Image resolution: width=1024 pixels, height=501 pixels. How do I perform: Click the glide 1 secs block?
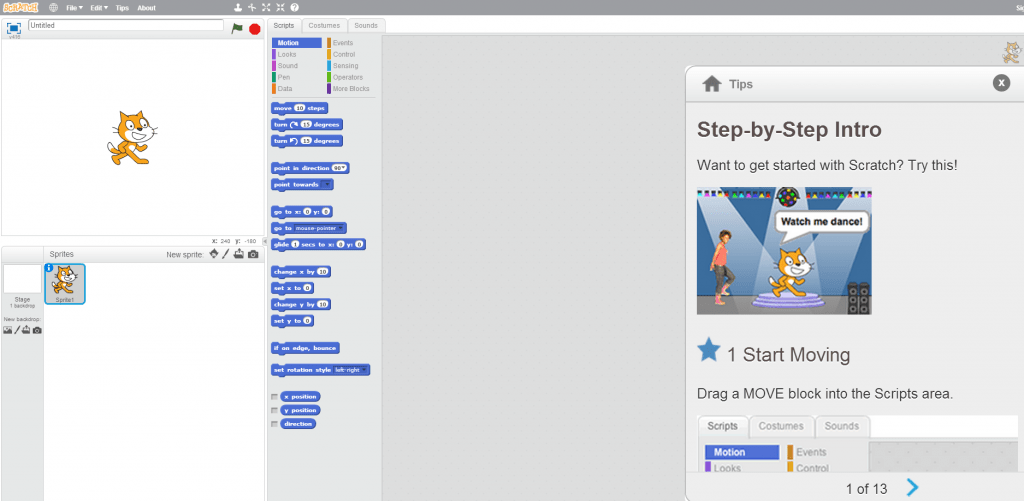[318, 244]
